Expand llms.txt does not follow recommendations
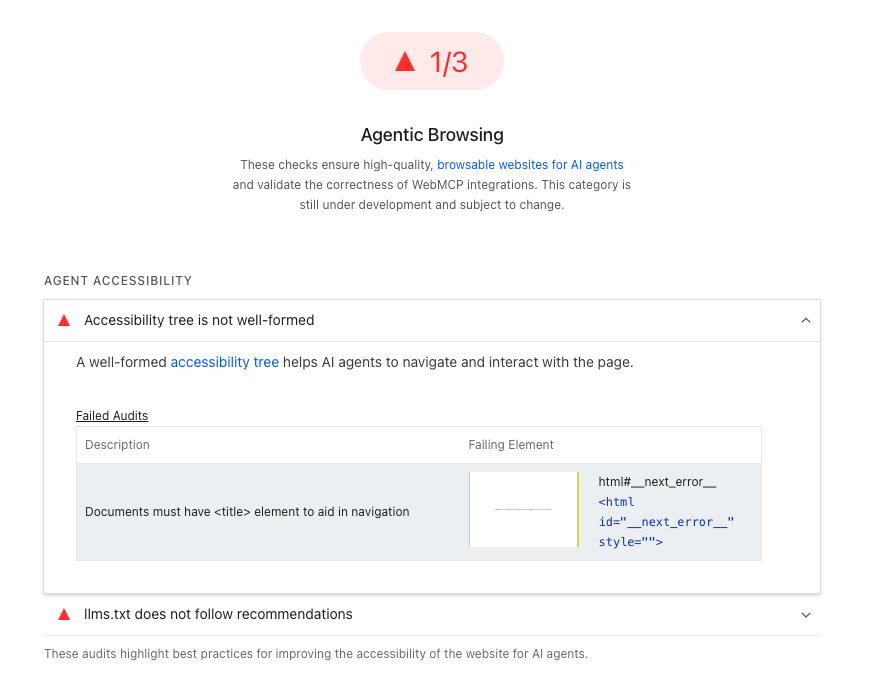884x679 pixels. point(806,615)
